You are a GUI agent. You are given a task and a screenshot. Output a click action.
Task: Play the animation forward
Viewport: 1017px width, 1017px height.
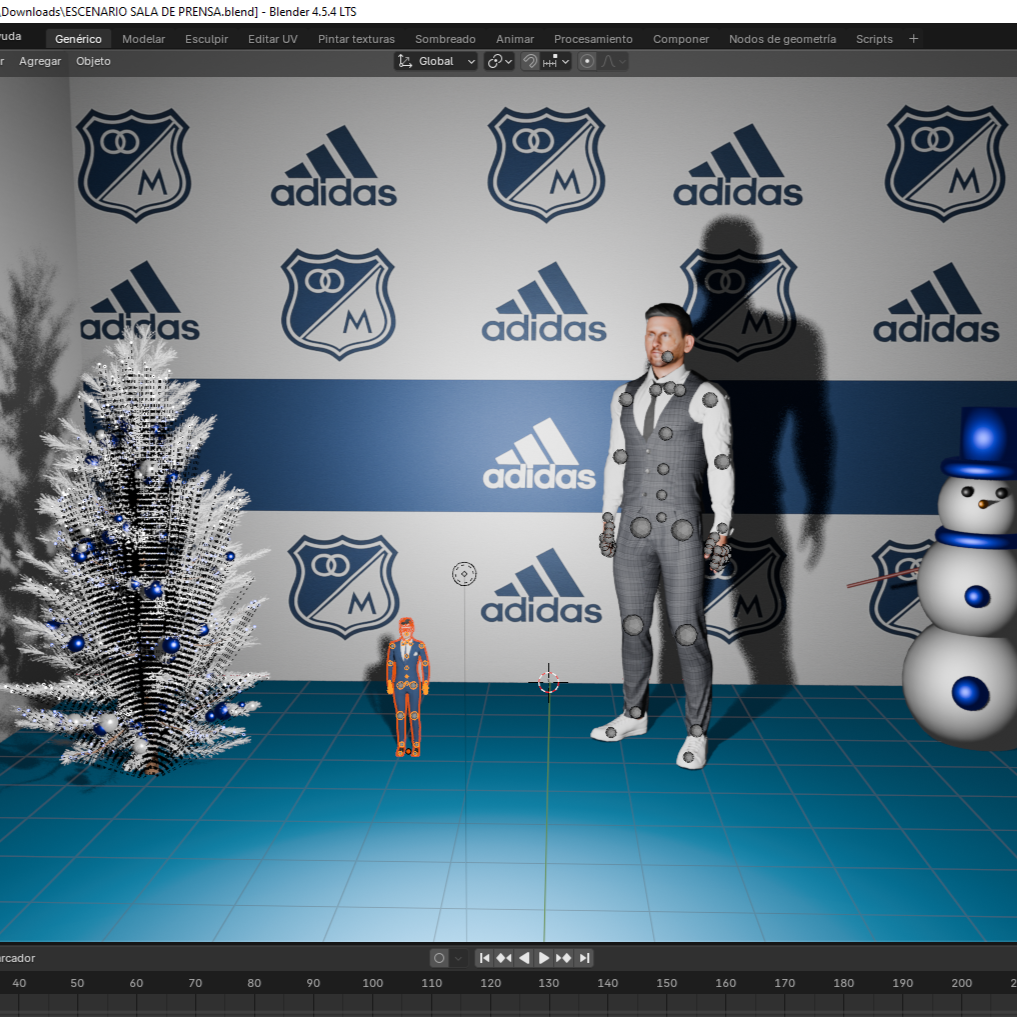click(x=544, y=958)
